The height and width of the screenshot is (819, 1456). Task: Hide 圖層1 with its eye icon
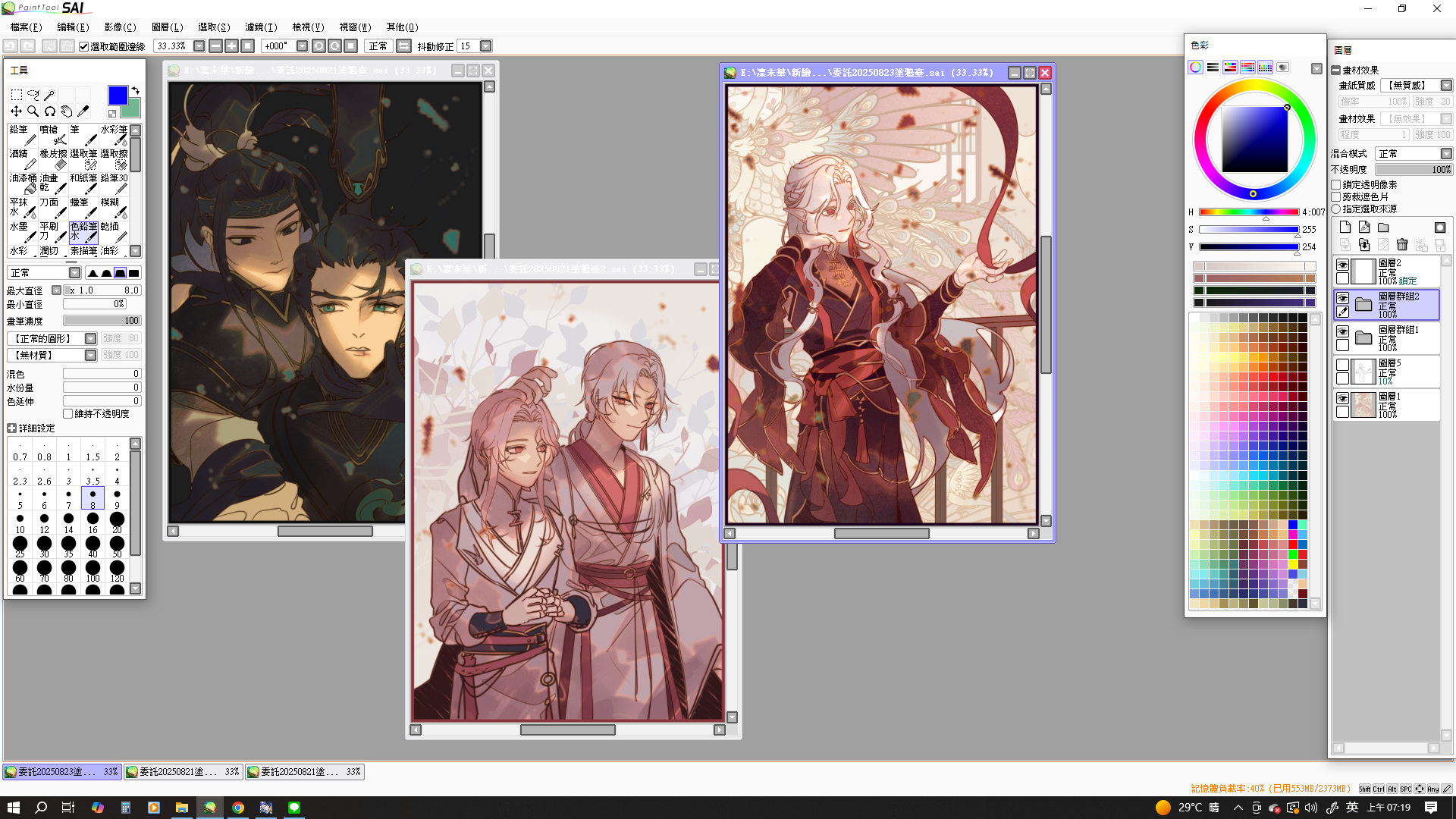tap(1342, 398)
